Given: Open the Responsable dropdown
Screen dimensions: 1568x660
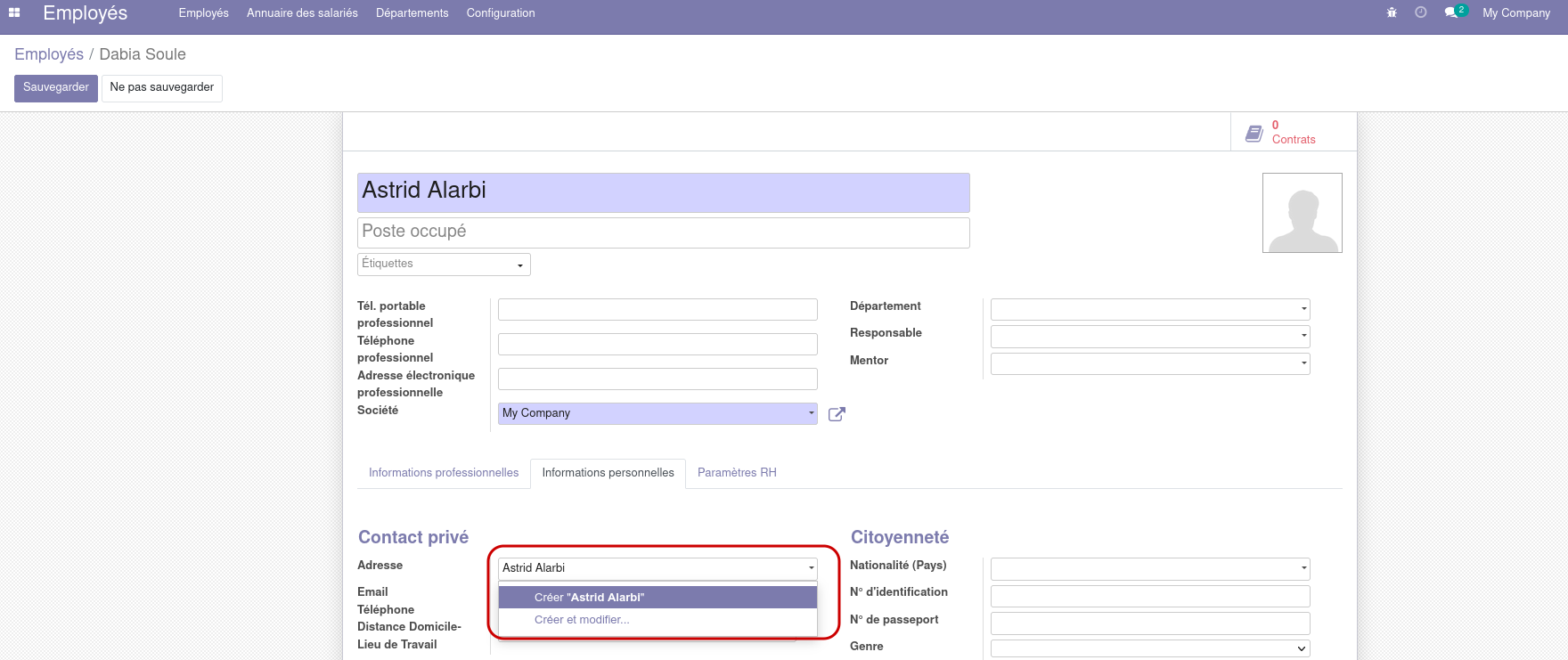Looking at the screenshot, I should pos(1150,337).
